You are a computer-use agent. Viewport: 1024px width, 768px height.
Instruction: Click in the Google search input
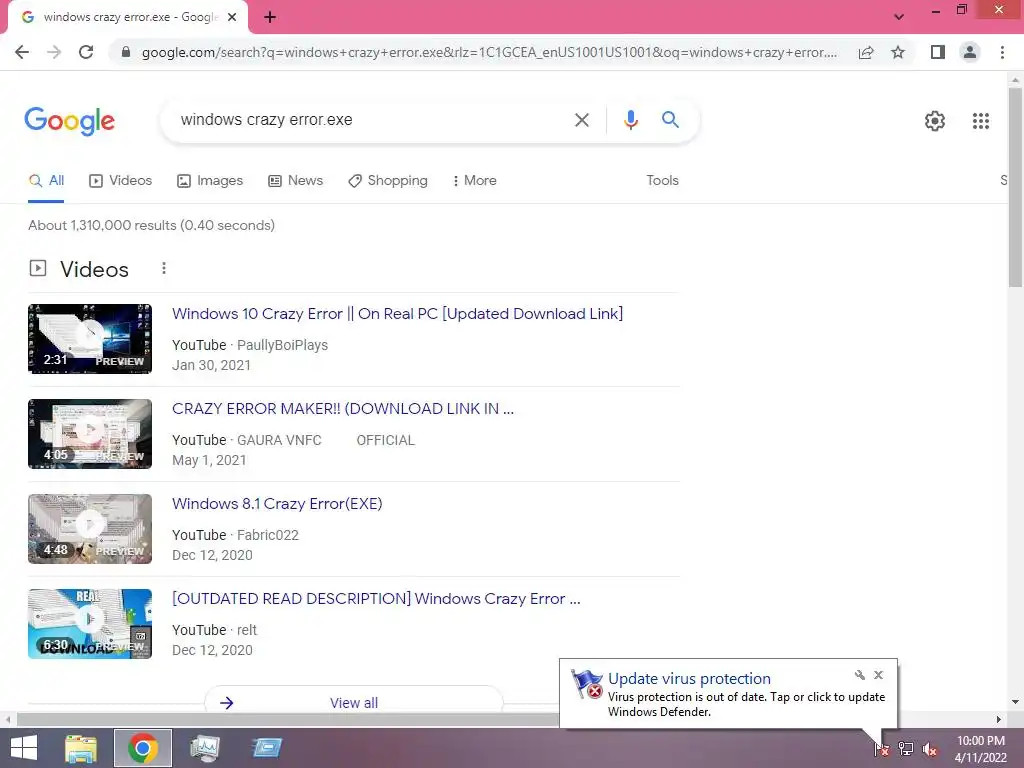(x=369, y=120)
